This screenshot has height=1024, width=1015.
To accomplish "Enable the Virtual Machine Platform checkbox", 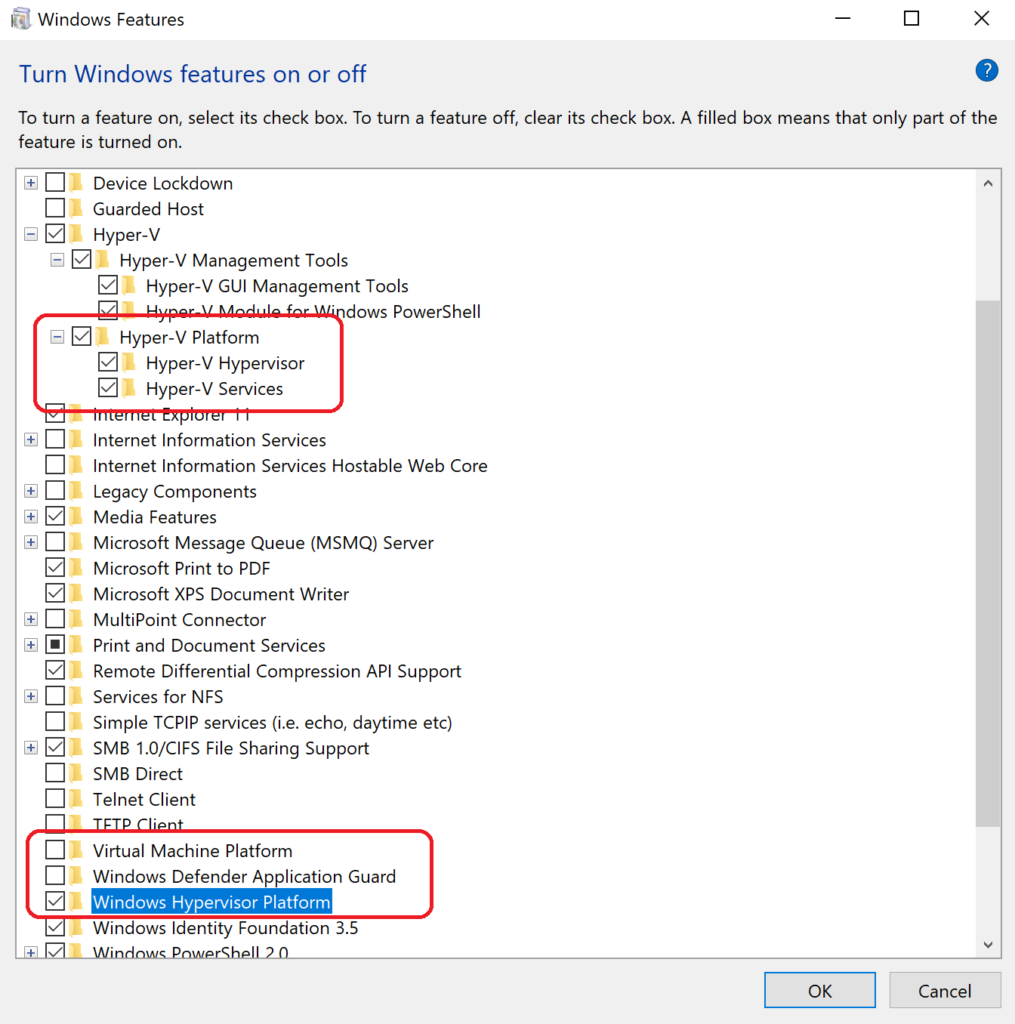I will [x=56, y=850].
